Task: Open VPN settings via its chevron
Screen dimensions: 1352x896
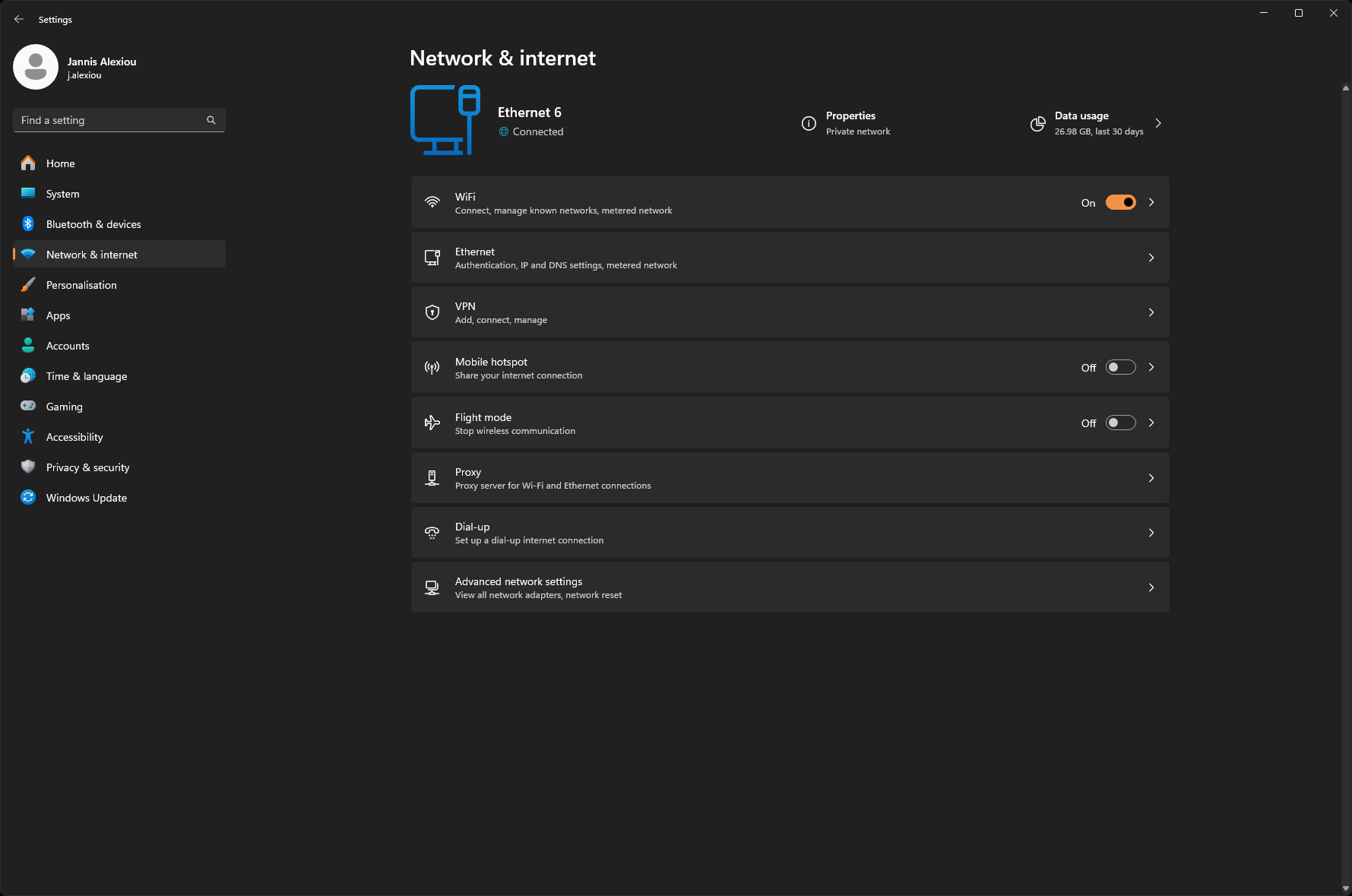Action: (x=1151, y=312)
